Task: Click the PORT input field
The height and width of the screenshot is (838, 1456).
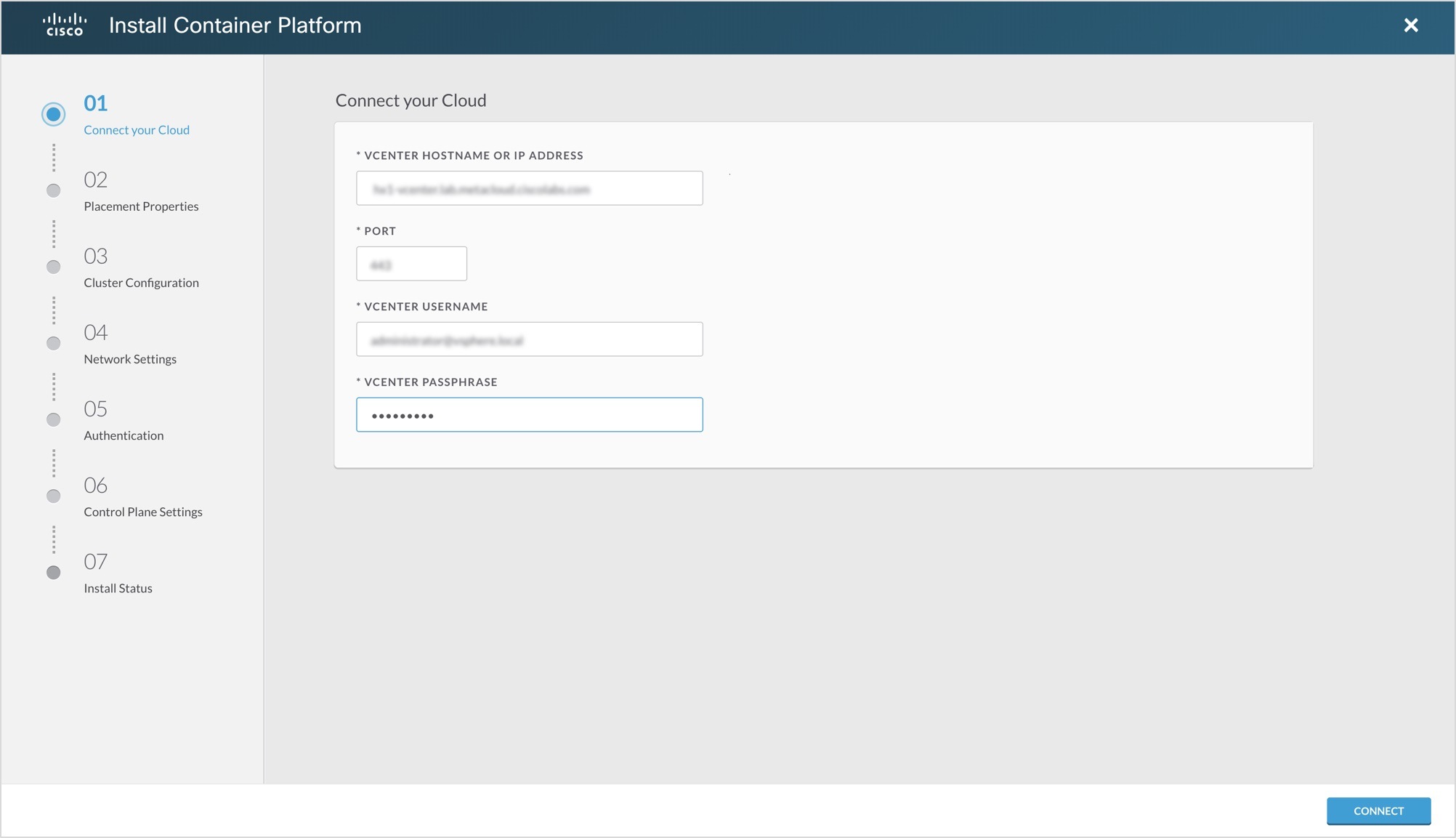Action: (411, 263)
